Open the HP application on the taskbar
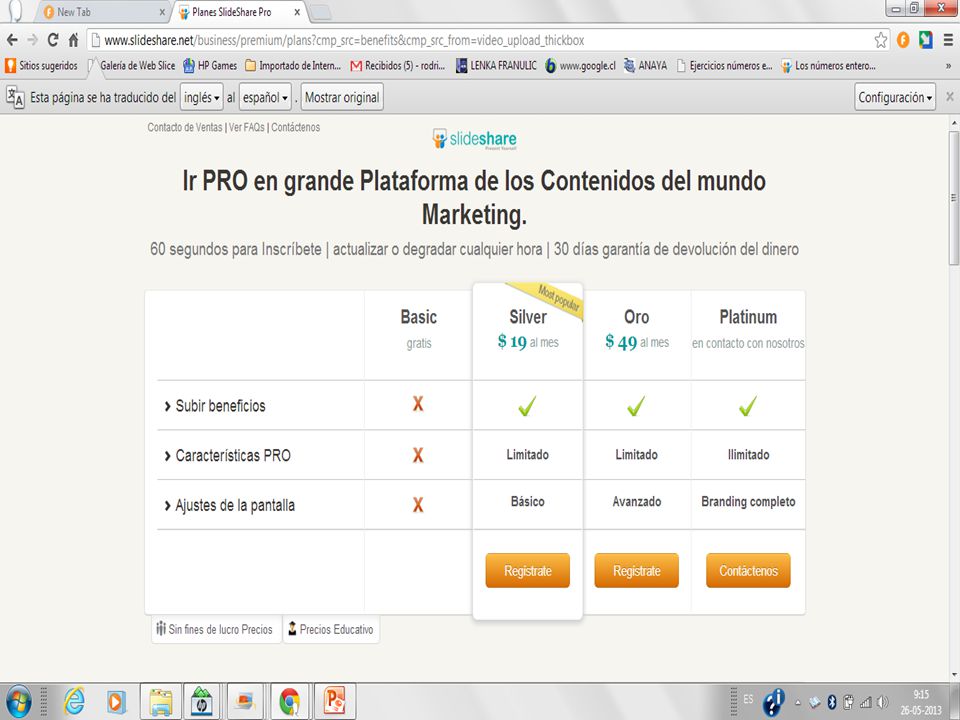Viewport: 960px width, 720px height. pyautogui.click(x=202, y=702)
